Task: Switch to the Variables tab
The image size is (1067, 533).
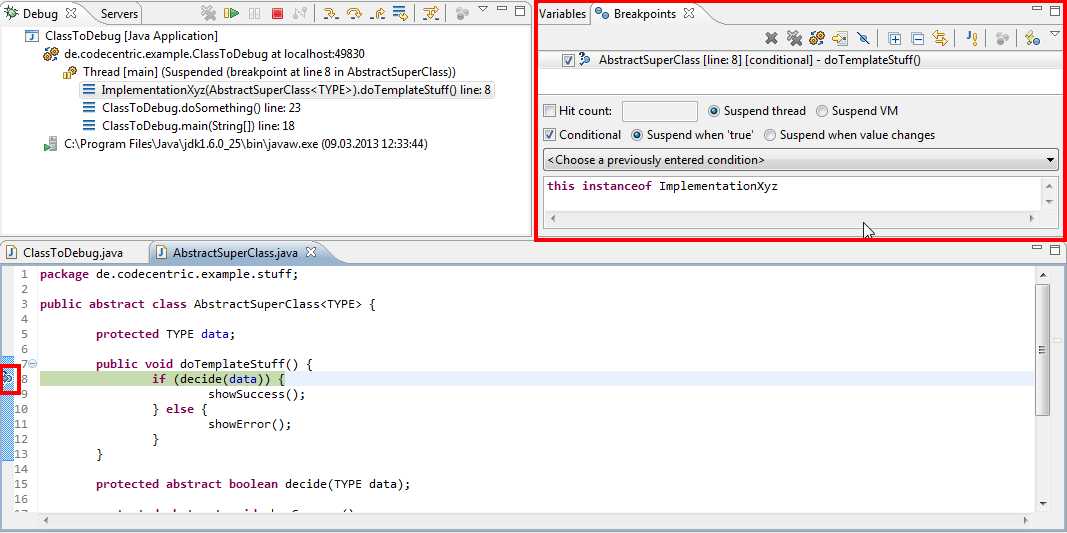Action: (x=561, y=14)
